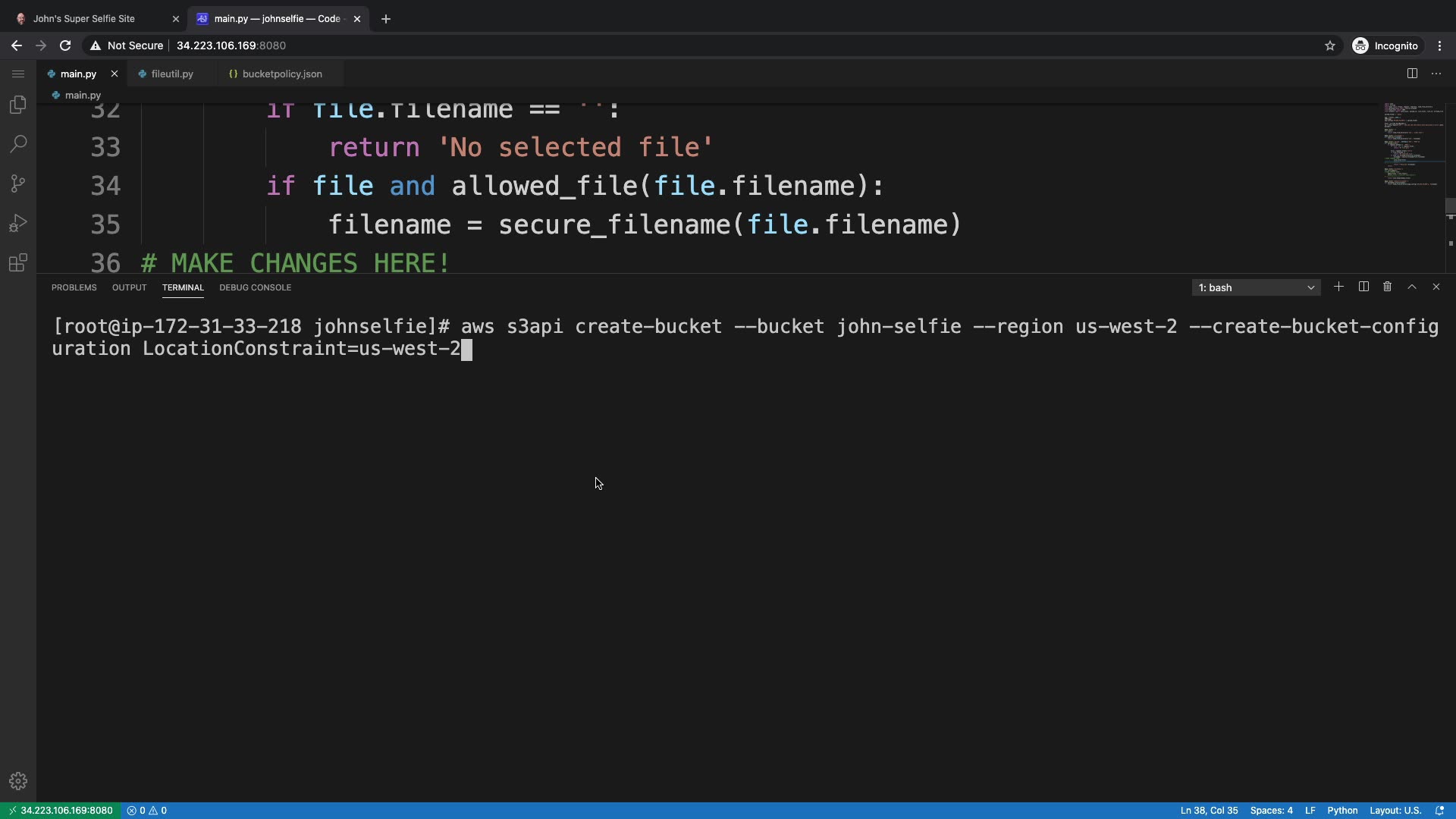Image resolution: width=1456 pixels, height=819 pixels.
Task: Click the split editor icon
Action: (1412, 74)
